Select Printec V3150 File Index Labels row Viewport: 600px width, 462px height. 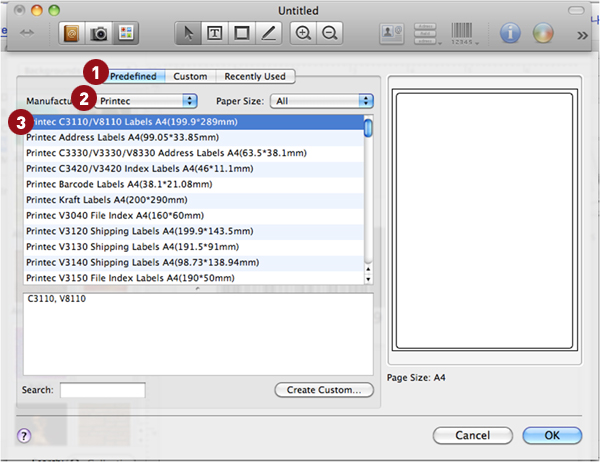[x=194, y=278]
